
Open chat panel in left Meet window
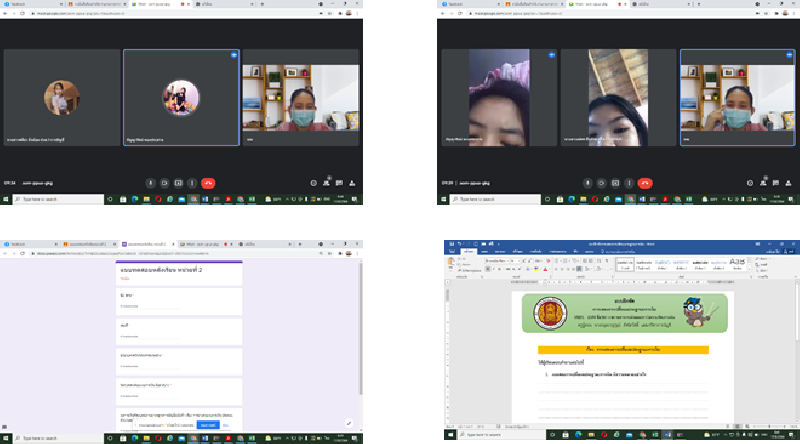(340, 183)
